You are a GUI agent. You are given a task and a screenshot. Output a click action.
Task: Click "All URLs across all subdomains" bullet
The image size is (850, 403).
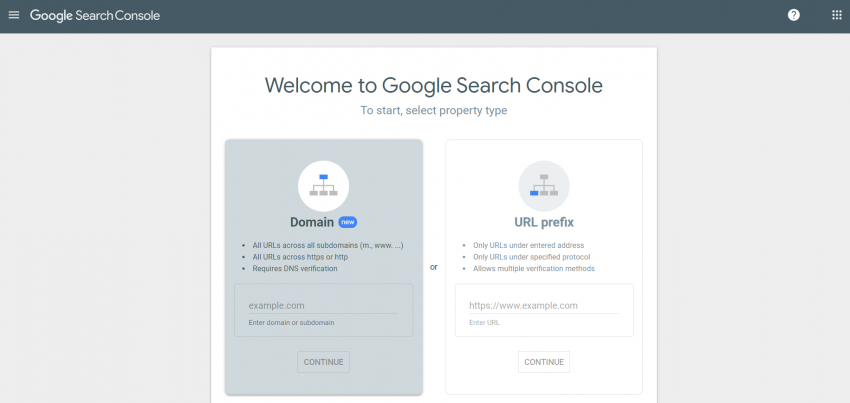(x=328, y=245)
